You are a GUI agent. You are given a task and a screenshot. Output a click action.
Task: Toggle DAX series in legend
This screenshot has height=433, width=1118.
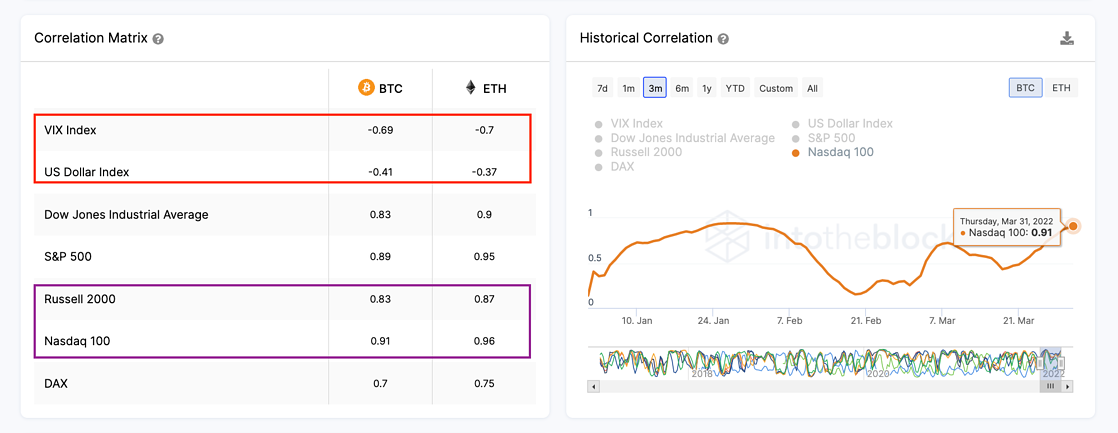(x=615, y=166)
